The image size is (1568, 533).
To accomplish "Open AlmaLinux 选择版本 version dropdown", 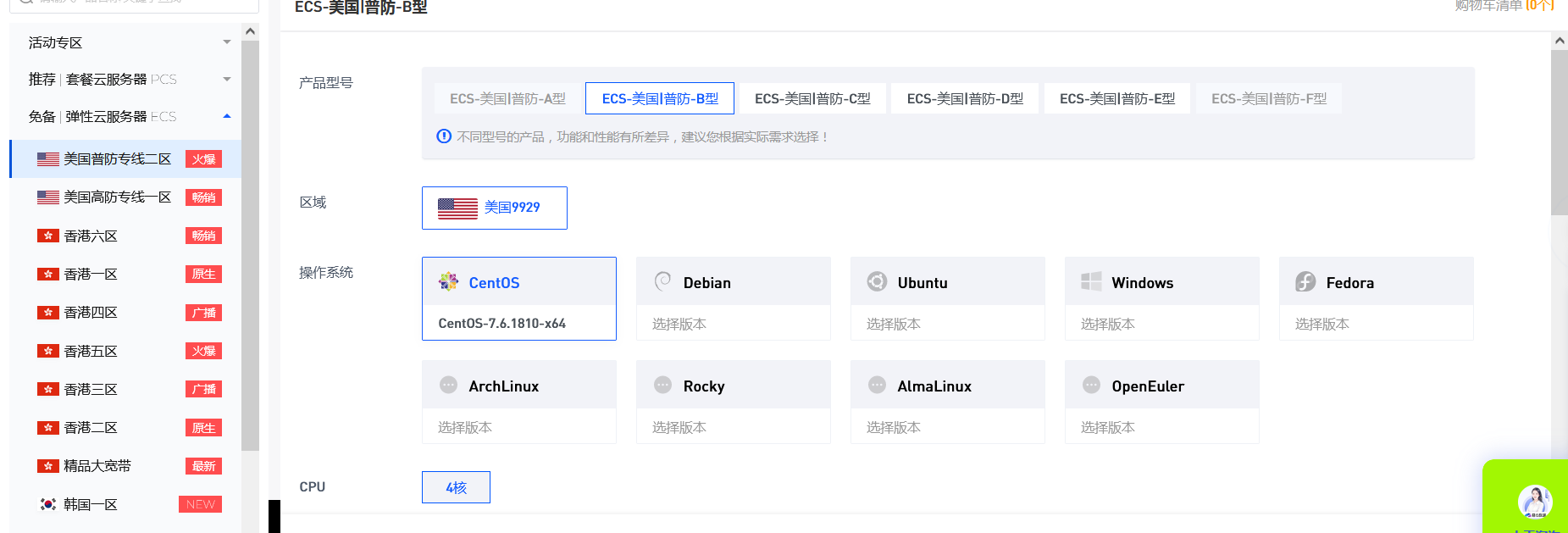I will pyautogui.click(x=948, y=427).
